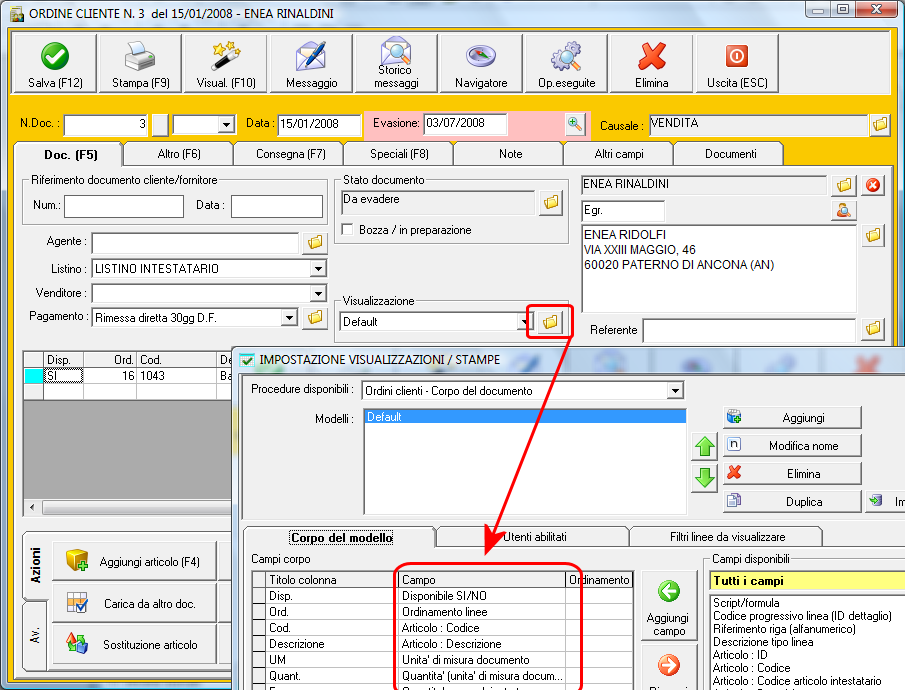905x690 pixels.
Task: Expand the Visualizzazione Default dropdown
Action: (x=523, y=322)
